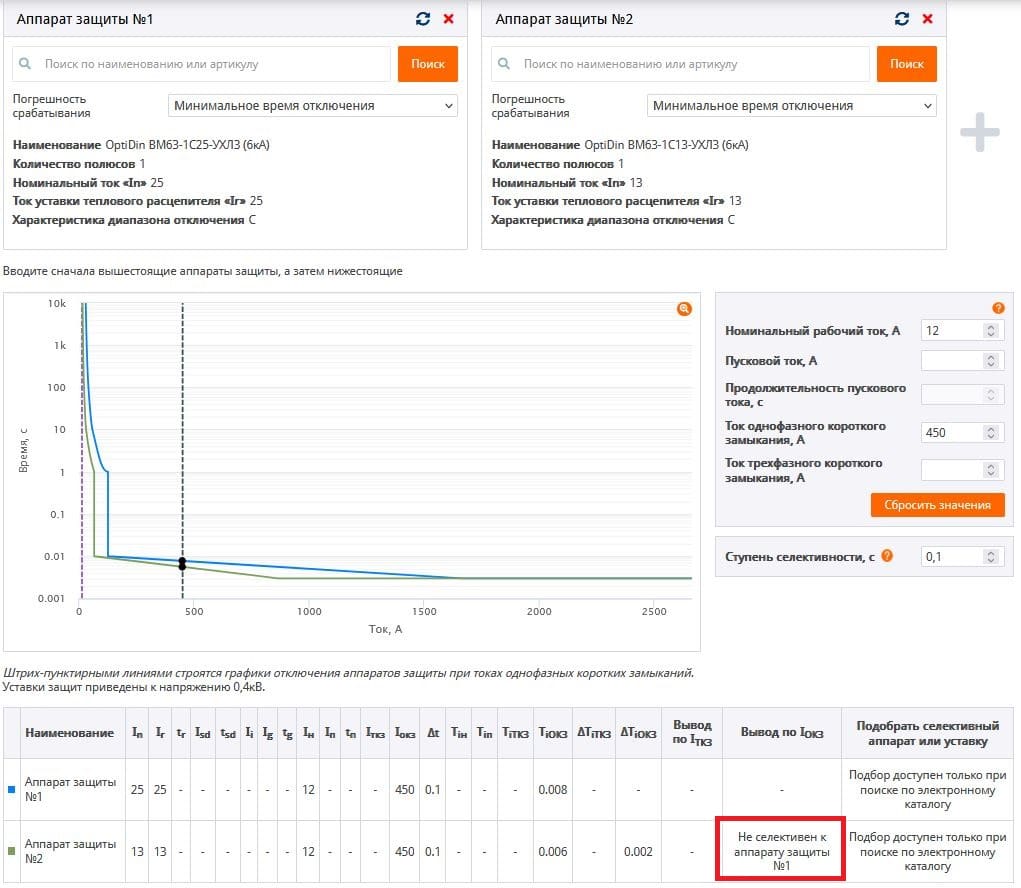Remove protection device №1 with red X
The width and height of the screenshot is (1021, 888).
click(448, 19)
